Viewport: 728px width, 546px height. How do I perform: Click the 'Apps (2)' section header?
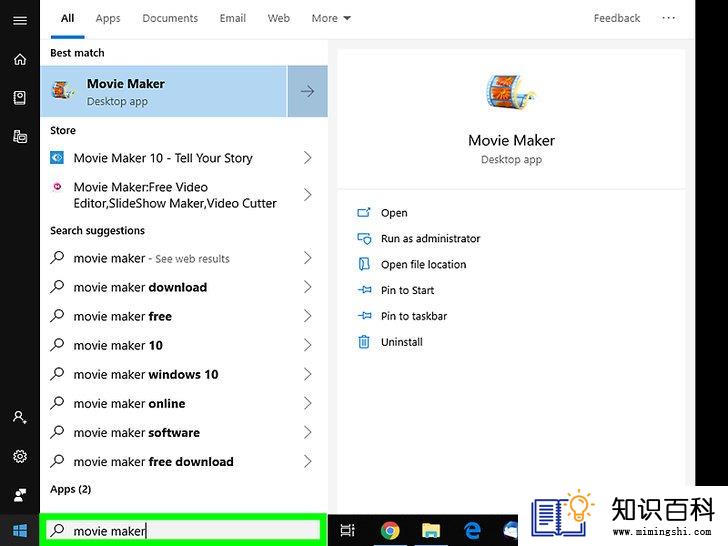click(71, 489)
